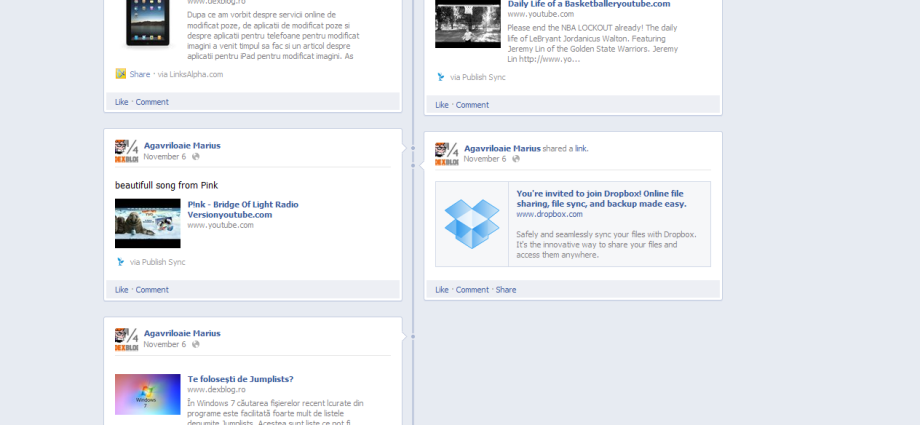Like the beautifull song from Pink post

pos(121,290)
